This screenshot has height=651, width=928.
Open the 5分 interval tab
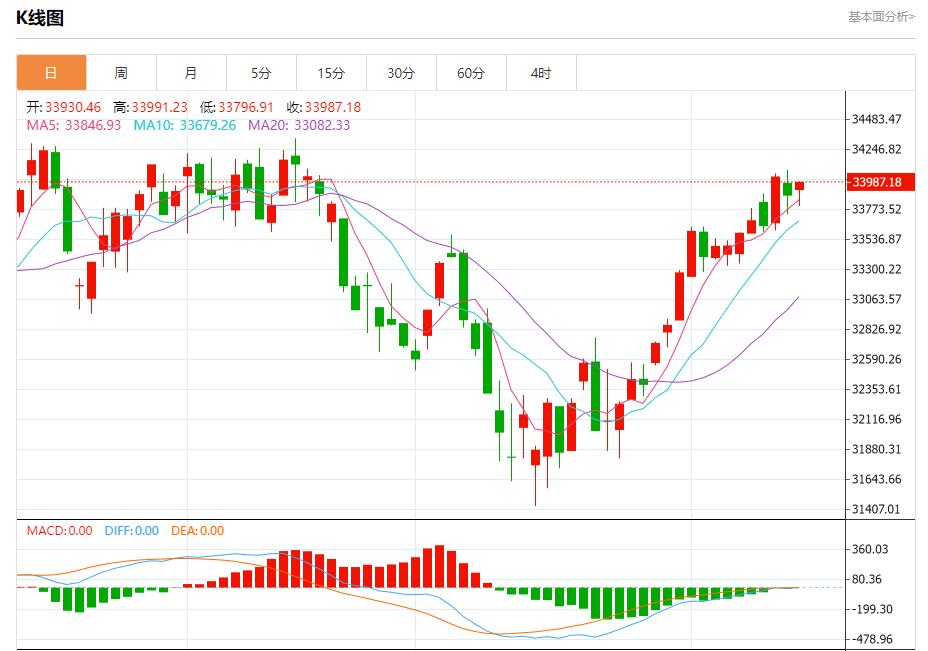coord(261,73)
